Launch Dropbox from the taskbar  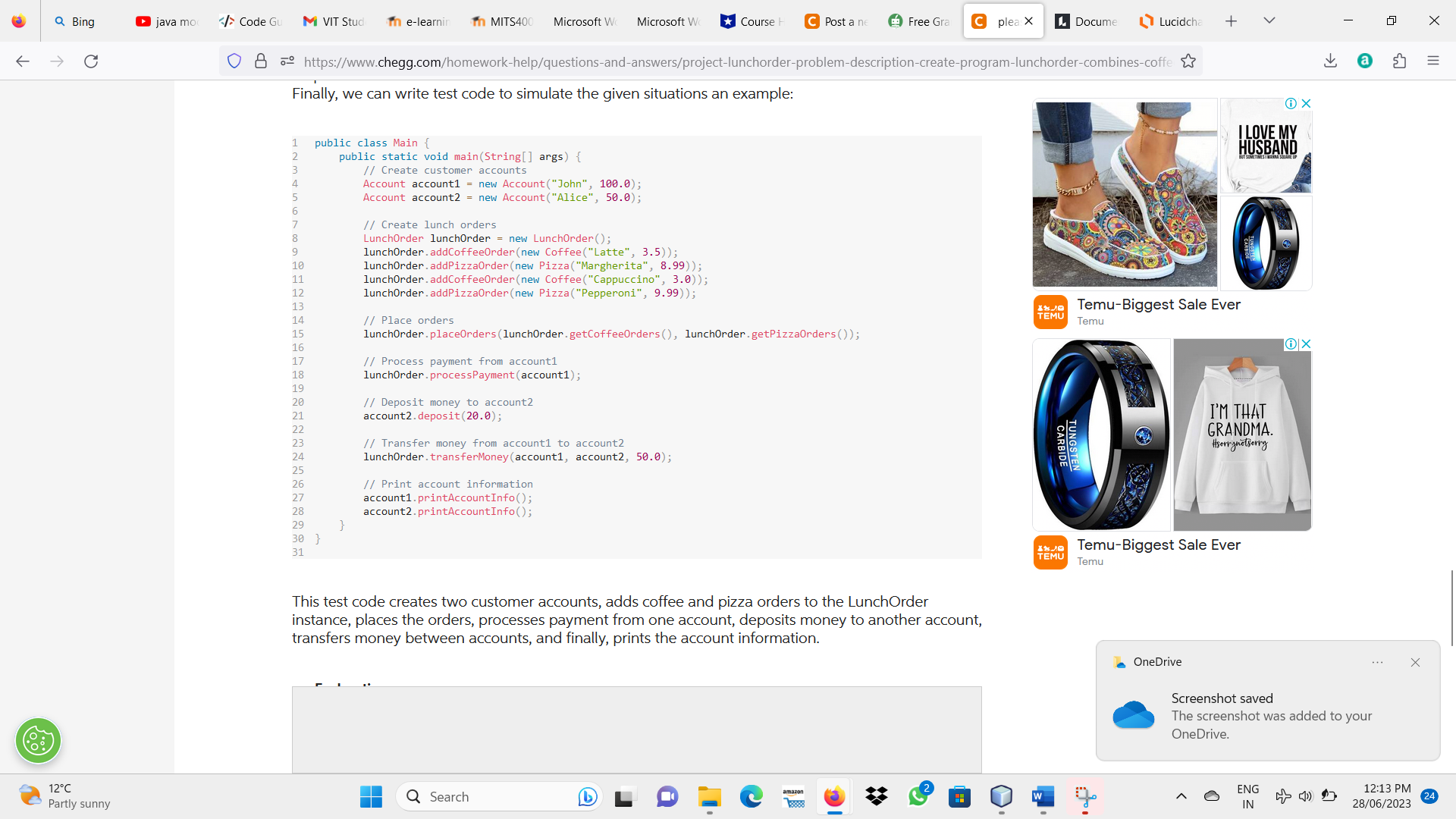pyautogui.click(x=877, y=797)
